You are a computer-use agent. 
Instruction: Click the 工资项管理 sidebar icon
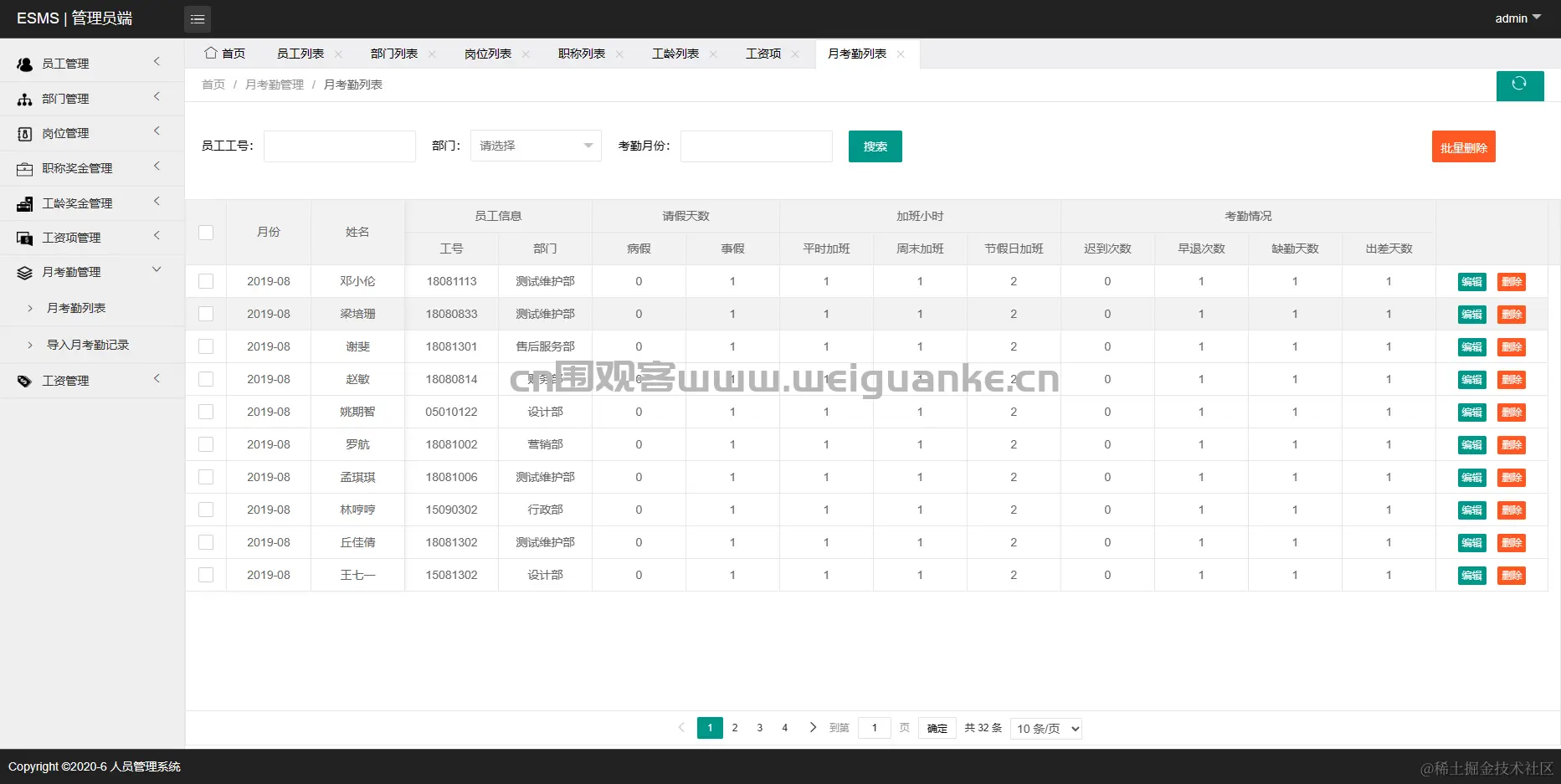(x=25, y=238)
